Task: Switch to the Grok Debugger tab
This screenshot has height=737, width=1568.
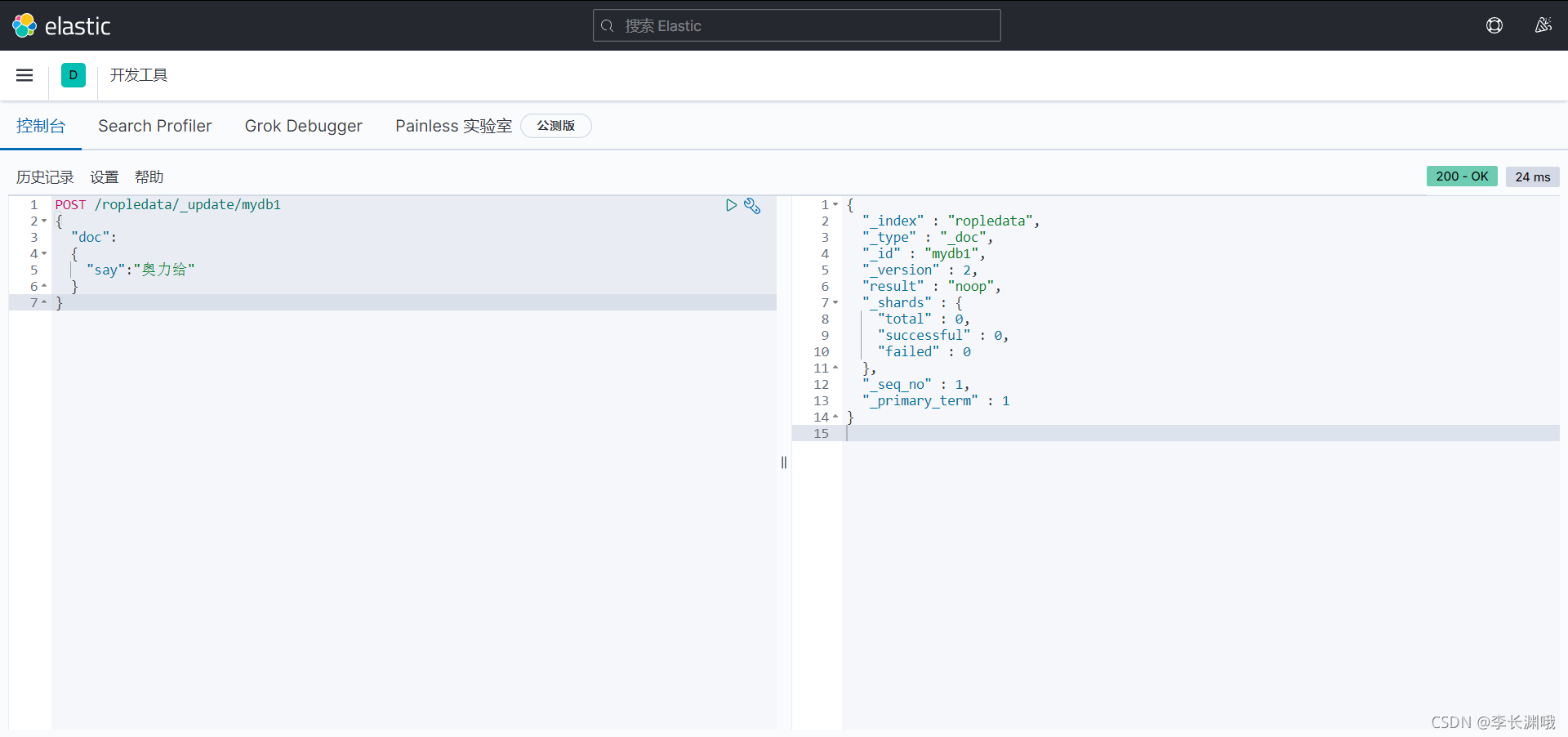Action: coord(304,126)
